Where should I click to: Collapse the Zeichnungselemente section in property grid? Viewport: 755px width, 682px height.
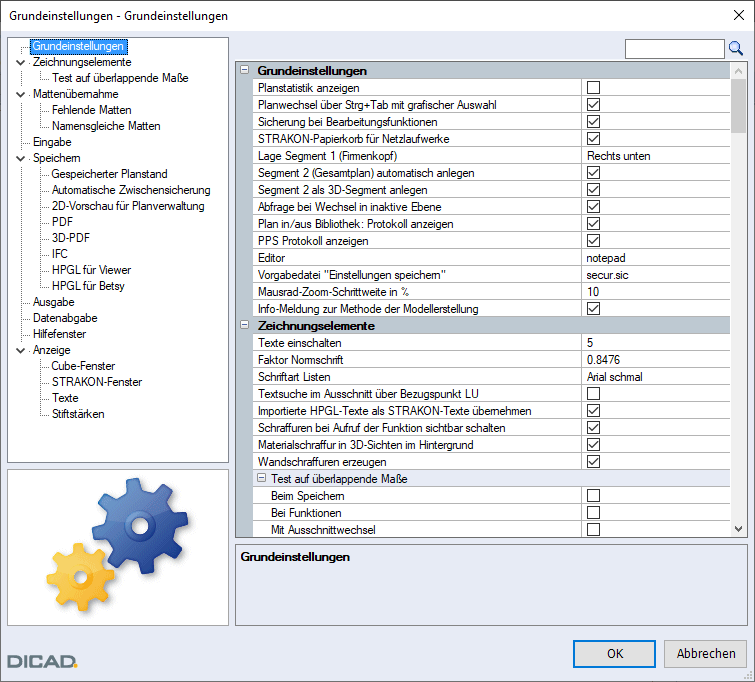click(245, 325)
